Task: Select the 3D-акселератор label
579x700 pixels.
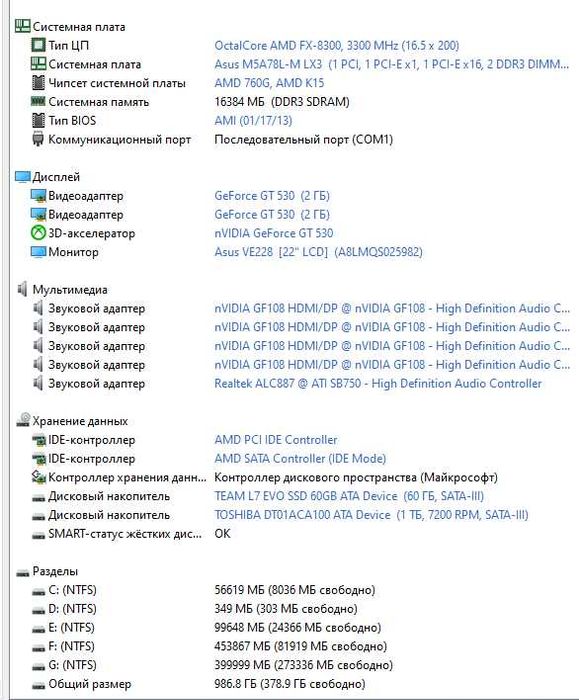Action: pos(92,233)
